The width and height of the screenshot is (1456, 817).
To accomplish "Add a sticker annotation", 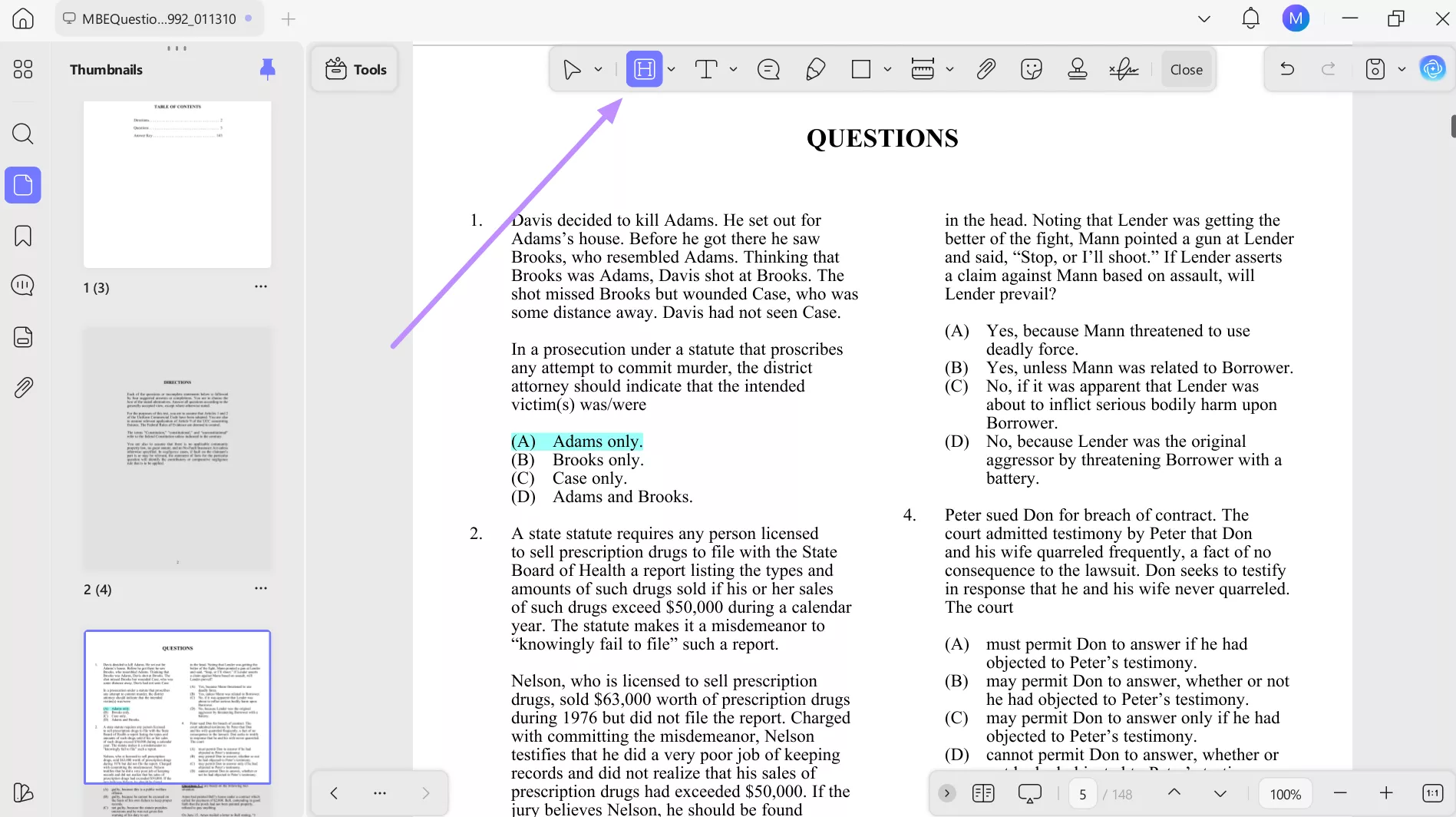I will point(1031,69).
